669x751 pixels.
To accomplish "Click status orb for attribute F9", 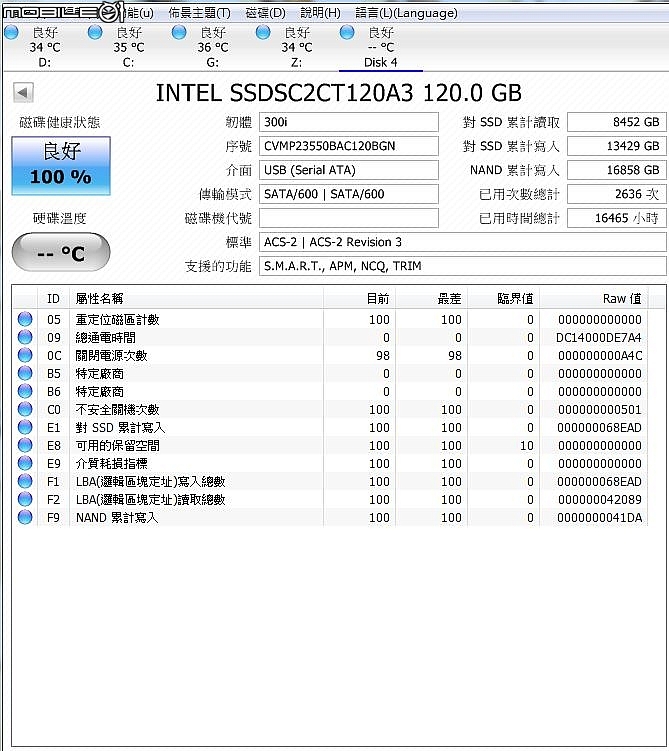I will tap(25, 517).
